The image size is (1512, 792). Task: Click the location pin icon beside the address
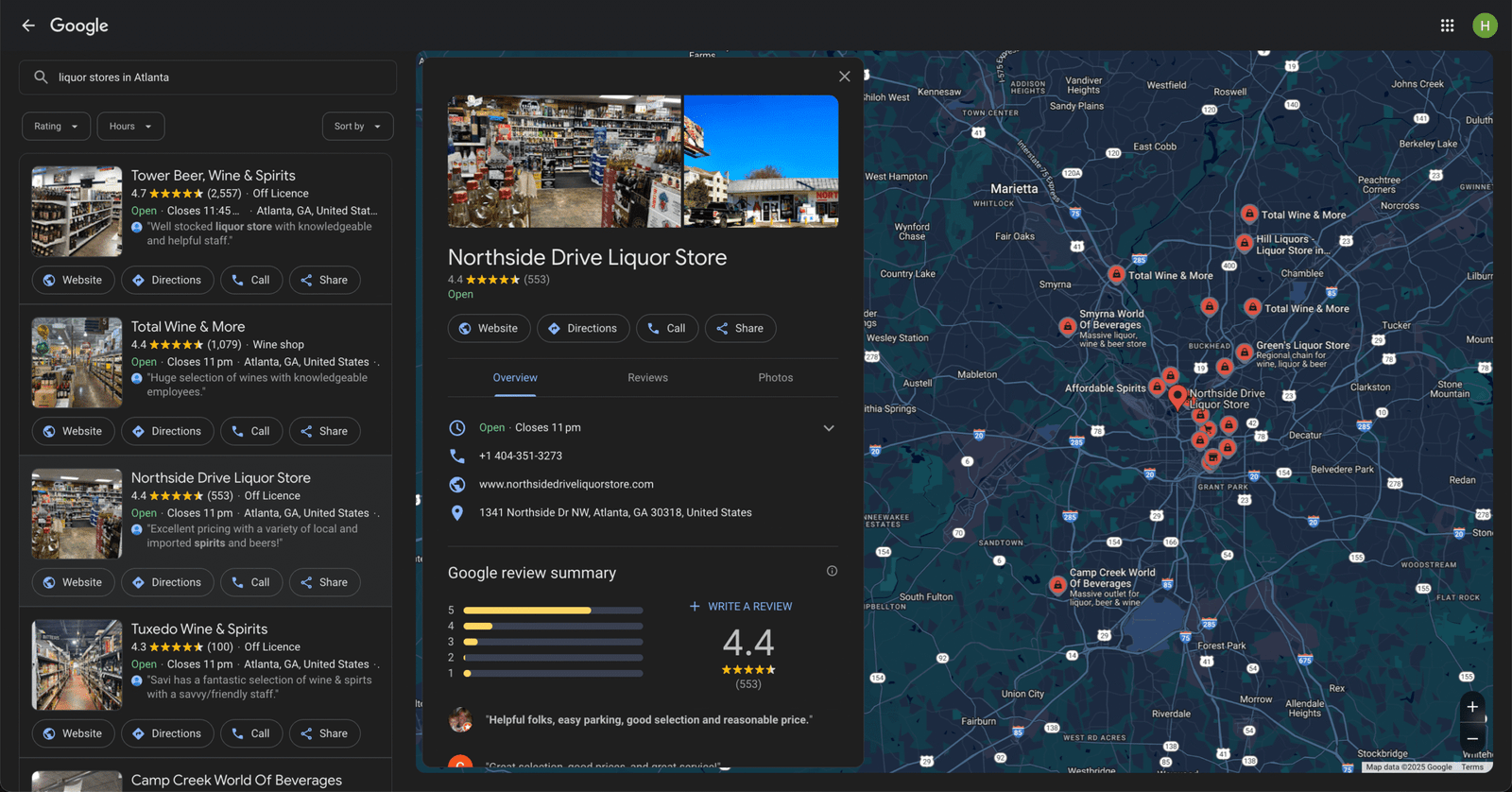click(x=457, y=512)
